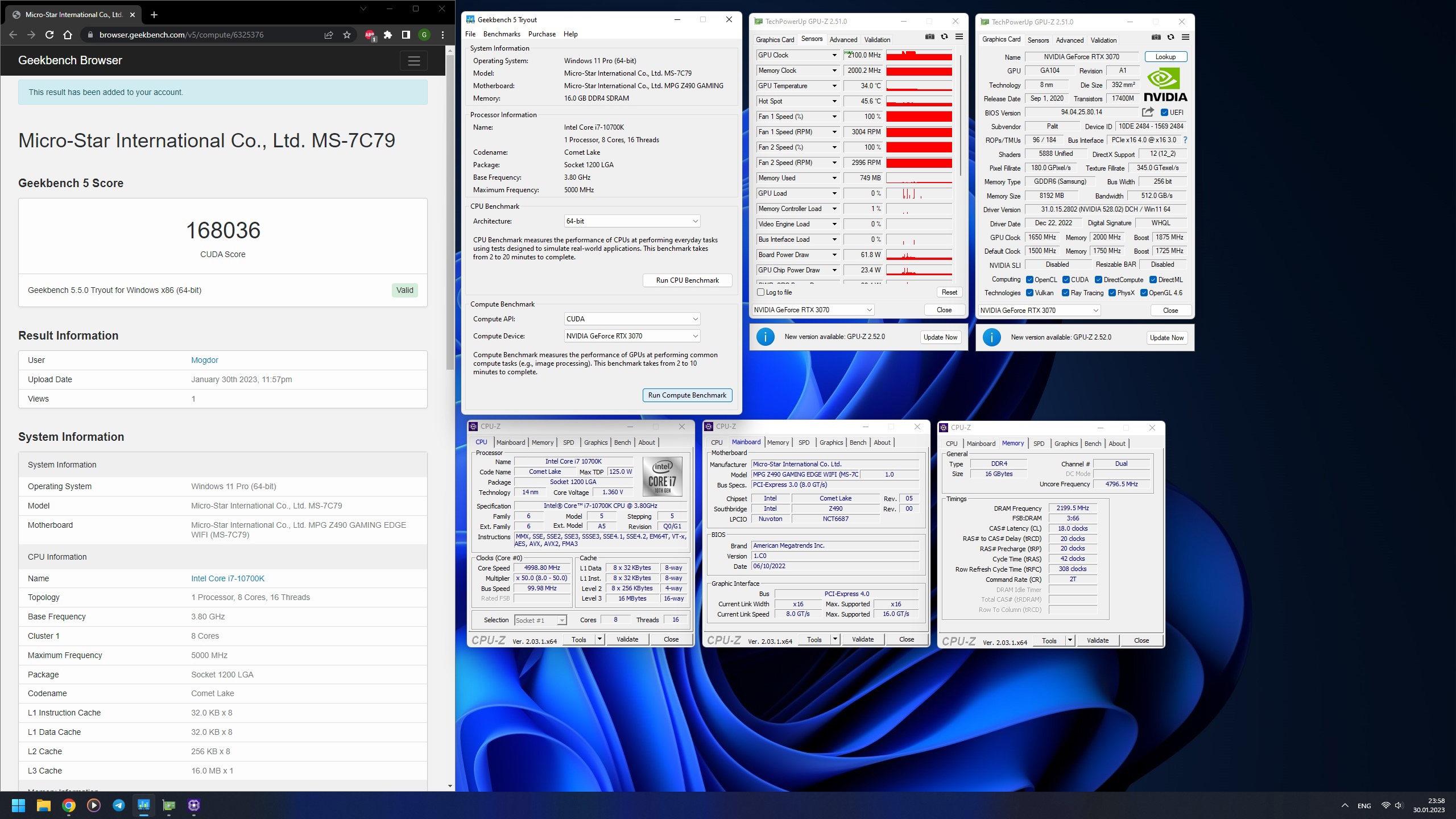
Task: Take screenshot in GPU-Z Sensors window
Action: pos(929,37)
